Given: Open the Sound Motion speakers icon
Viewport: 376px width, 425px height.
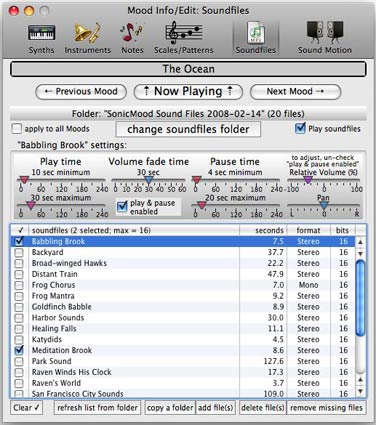Looking at the screenshot, I should pyautogui.click(x=325, y=32).
